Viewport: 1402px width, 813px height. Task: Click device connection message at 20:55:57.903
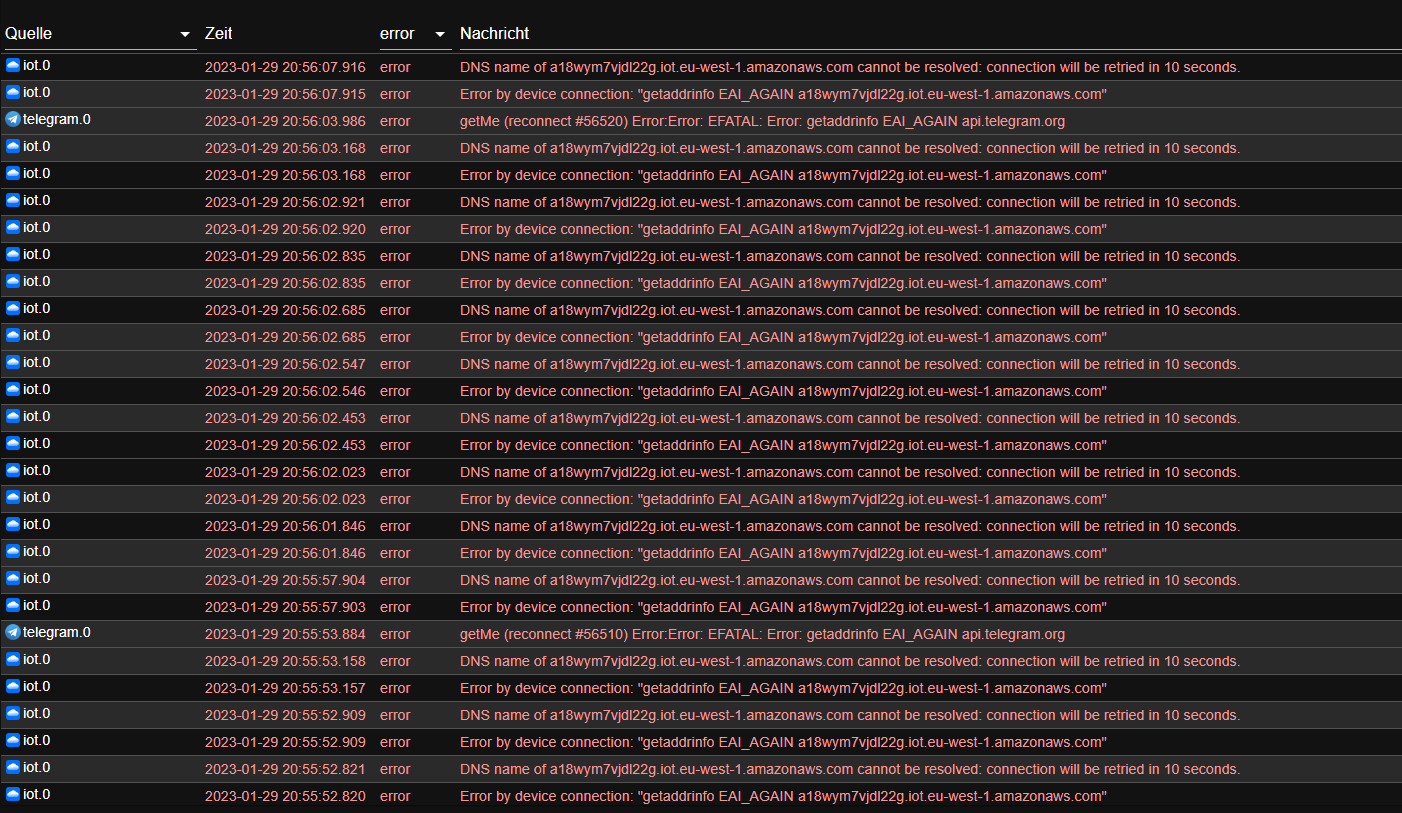[783, 607]
